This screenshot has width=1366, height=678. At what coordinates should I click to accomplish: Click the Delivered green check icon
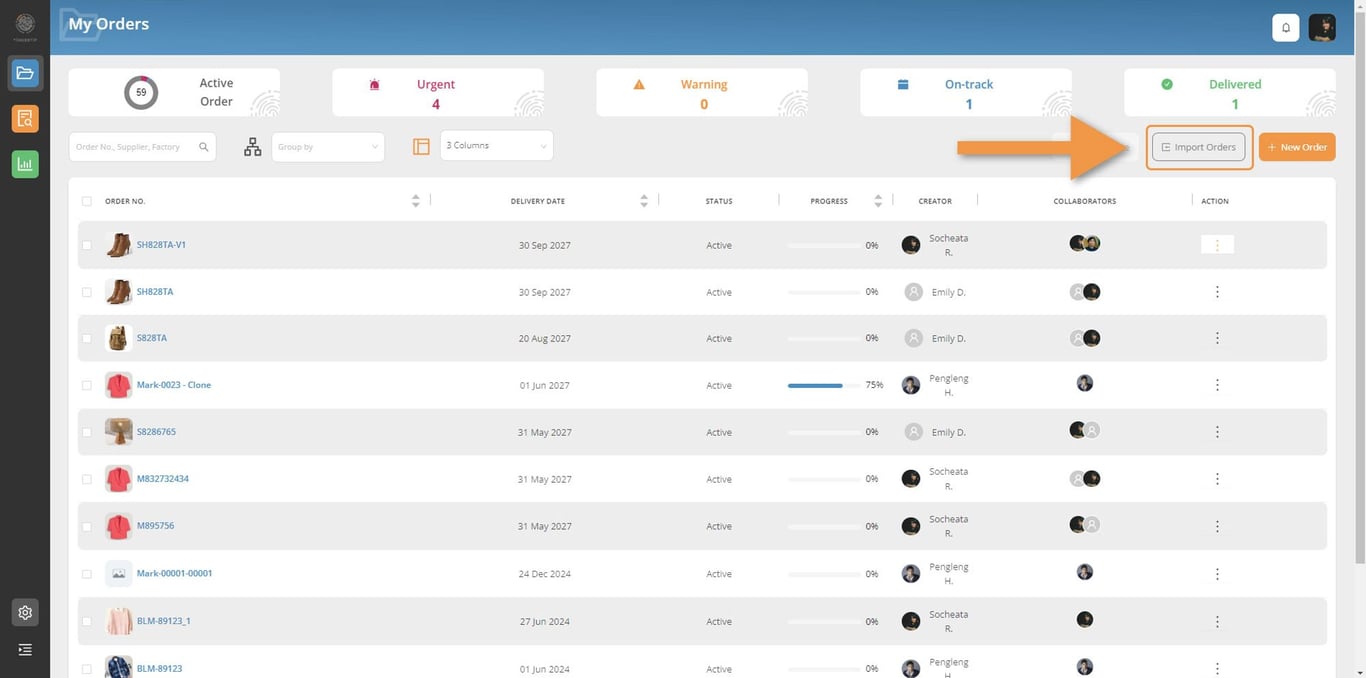[1167, 85]
